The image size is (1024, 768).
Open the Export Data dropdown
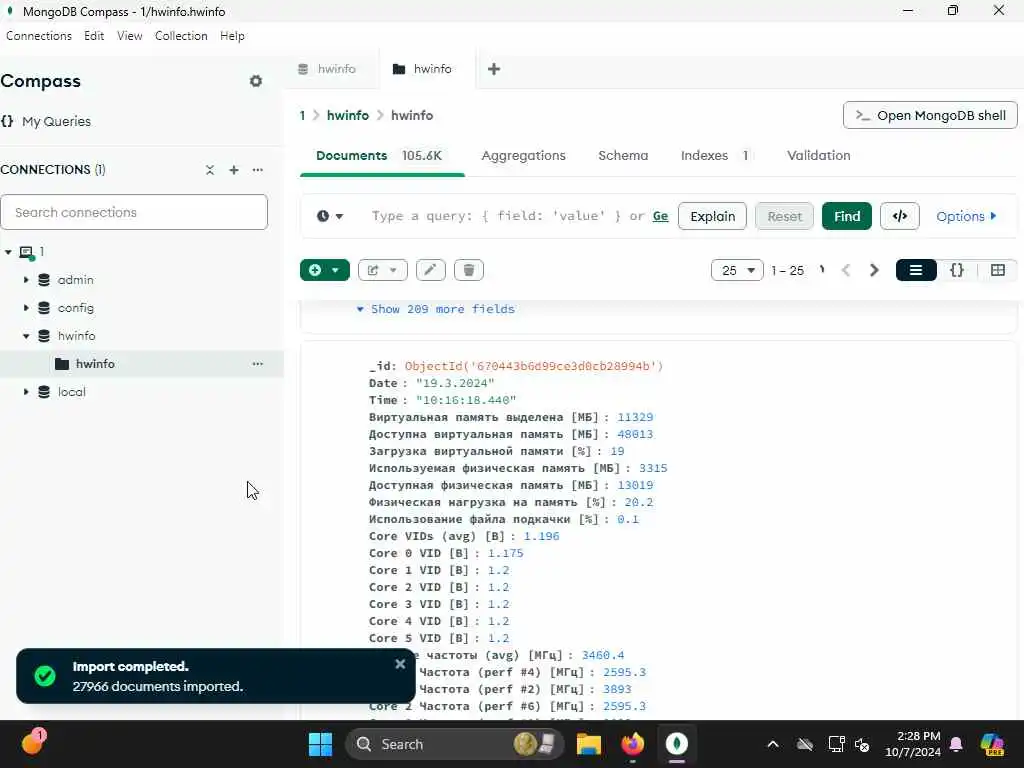coord(383,270)
